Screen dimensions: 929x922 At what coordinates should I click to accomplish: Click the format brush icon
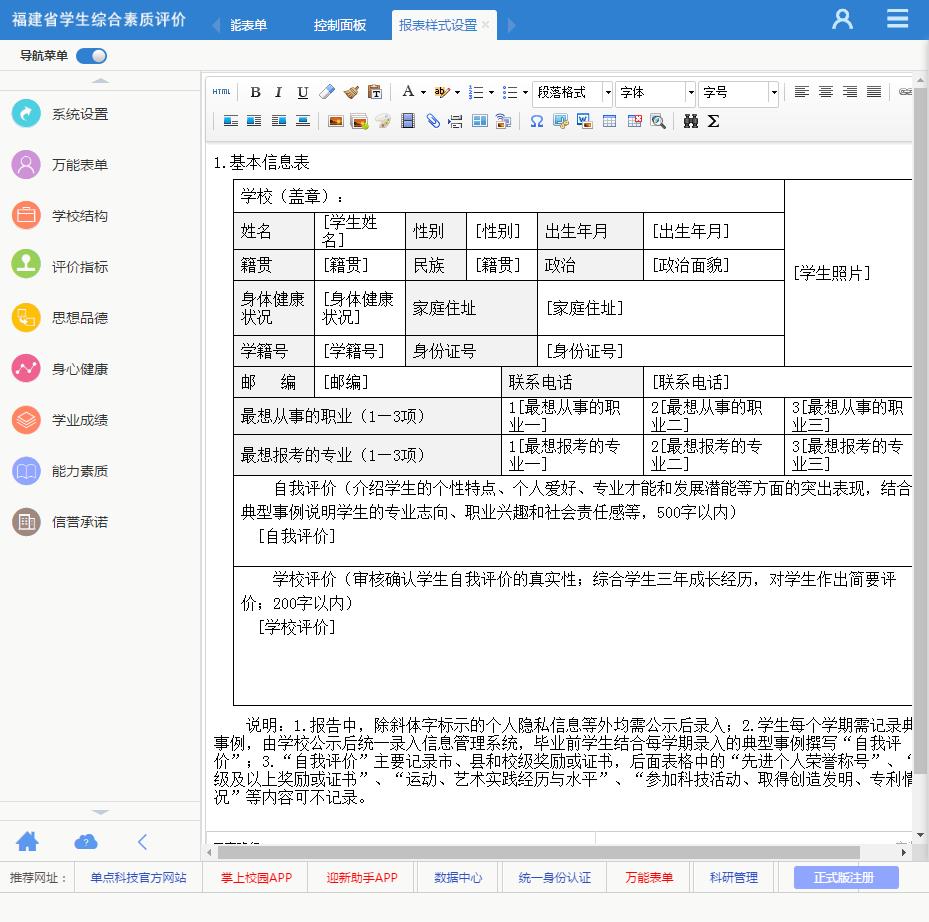pyautogui.click(x=351, y=92)
